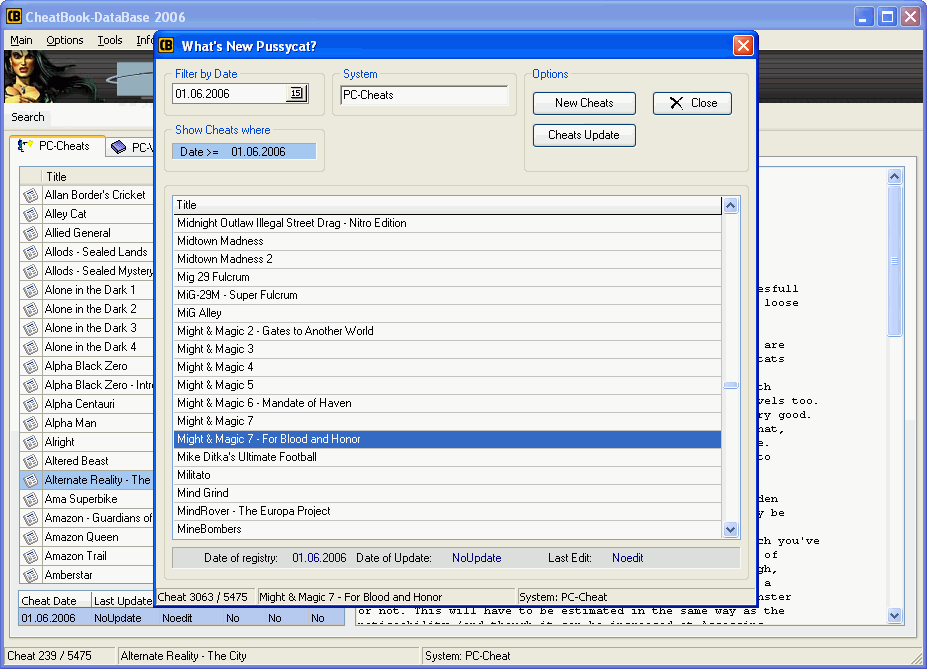Image resolution: width=927 pixels, height=669 pixels.
Task: Open the date picker calendar icon
Action: click(x=296, y=94)
